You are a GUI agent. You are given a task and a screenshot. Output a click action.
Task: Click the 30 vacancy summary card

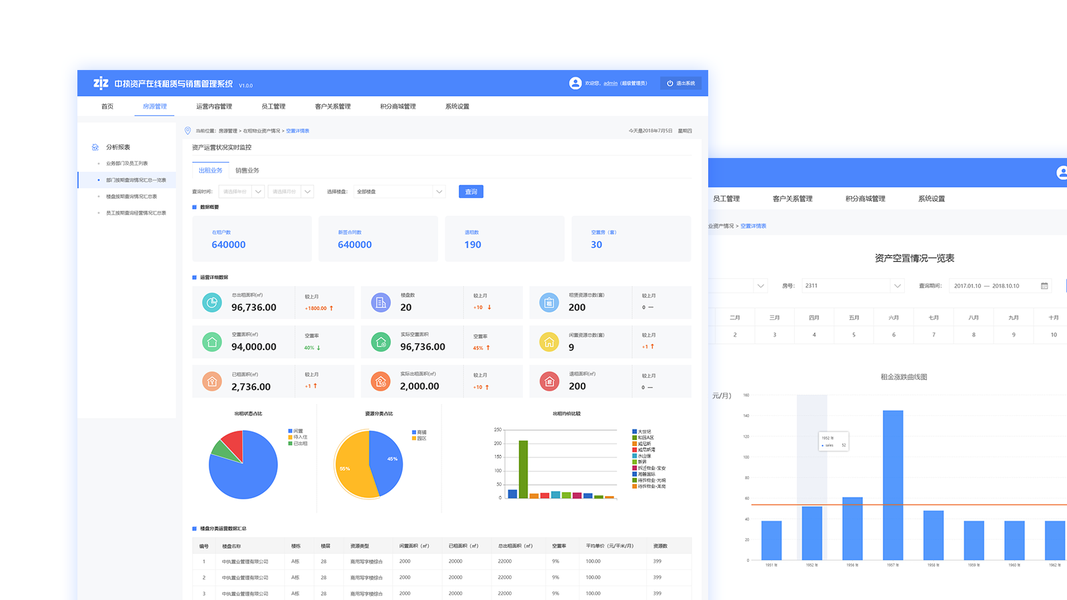[631, 239]
